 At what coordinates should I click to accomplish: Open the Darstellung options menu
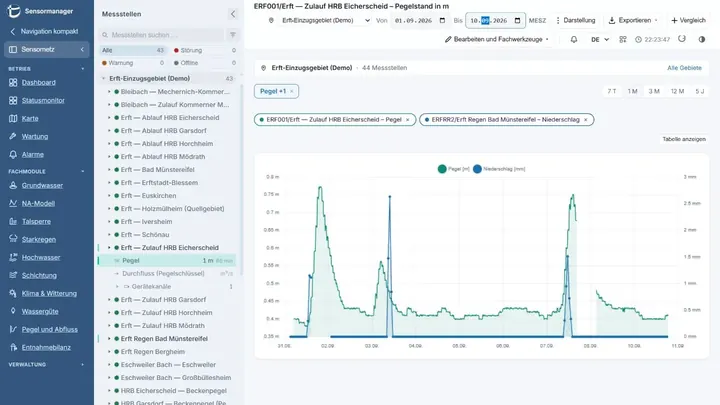pyautogui.click(x=575, y=20)
